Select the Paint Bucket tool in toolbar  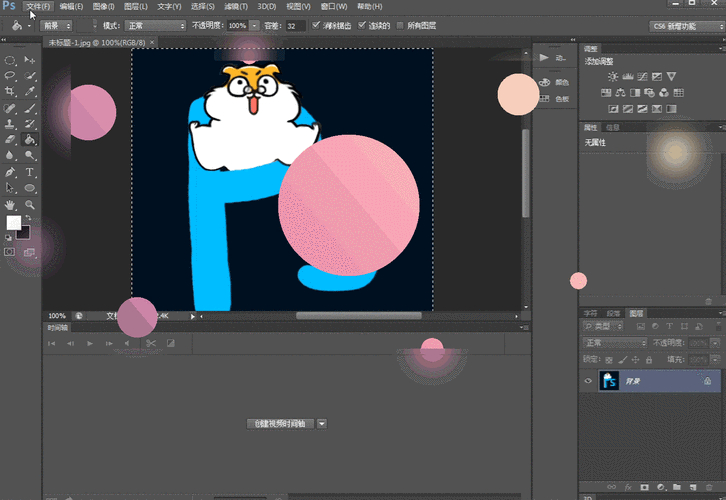(30, 140)
